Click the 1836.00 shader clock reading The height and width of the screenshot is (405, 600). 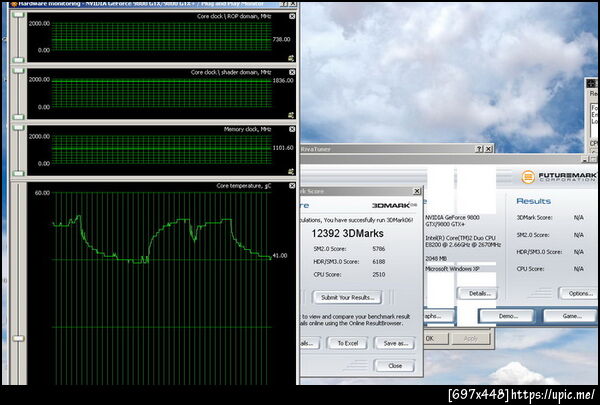click(283, 80)
